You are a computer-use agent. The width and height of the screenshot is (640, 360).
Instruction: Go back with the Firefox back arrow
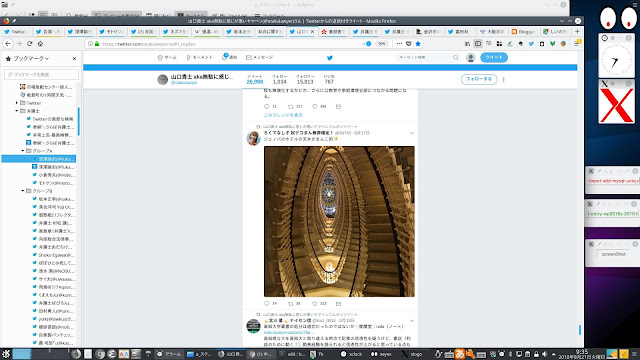pyautogui.click(x=8, y=44)
